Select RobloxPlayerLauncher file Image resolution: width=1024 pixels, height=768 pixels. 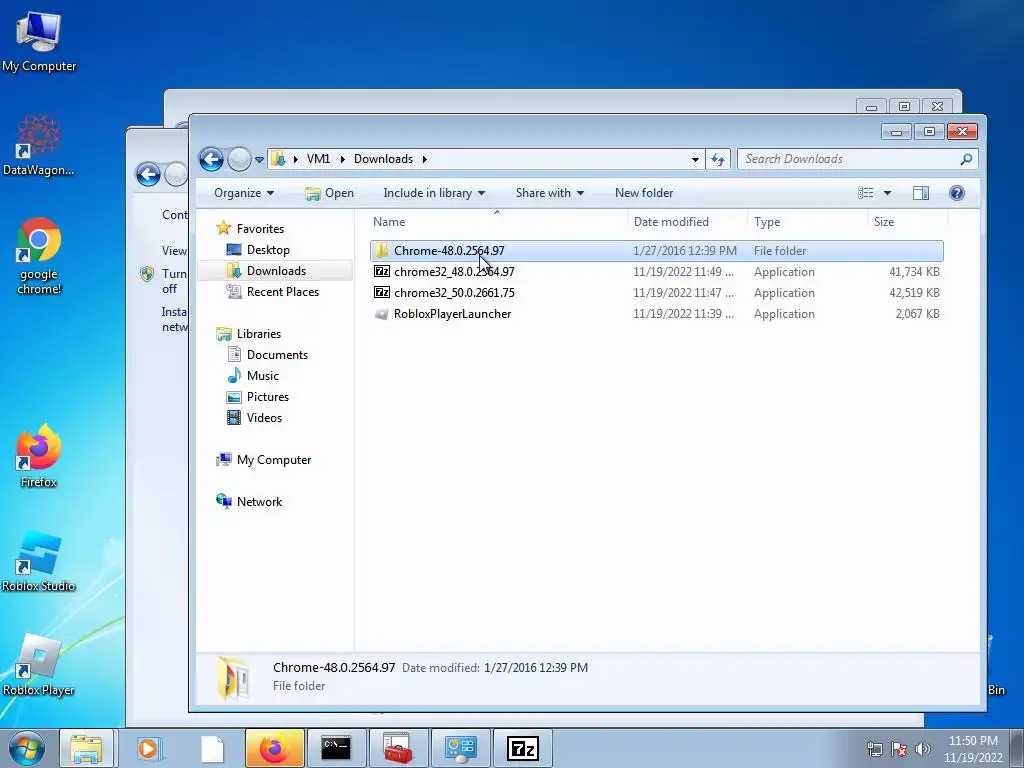coord(656,313)
